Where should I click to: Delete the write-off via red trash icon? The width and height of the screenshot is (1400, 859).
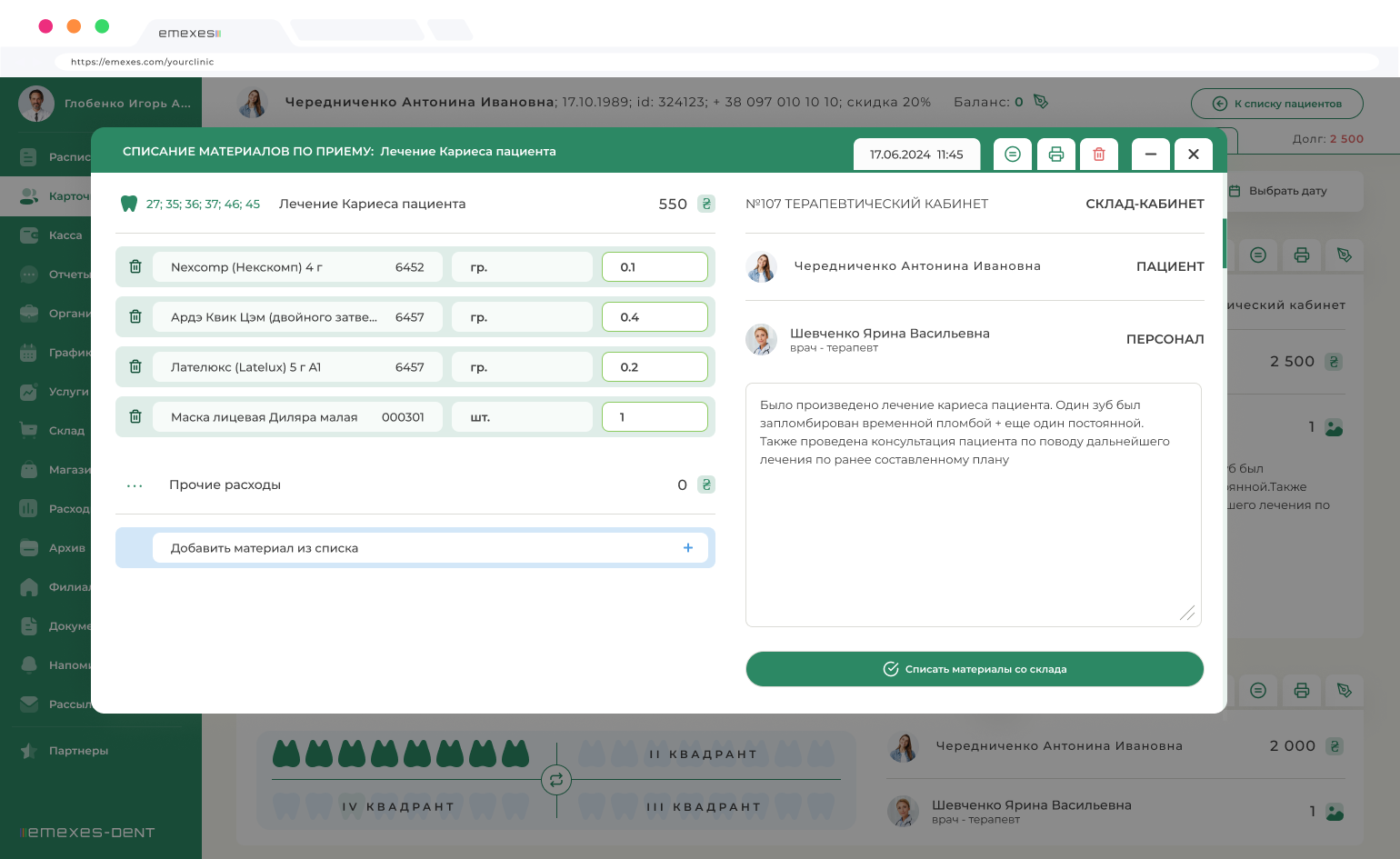(x=1099, y=155)
